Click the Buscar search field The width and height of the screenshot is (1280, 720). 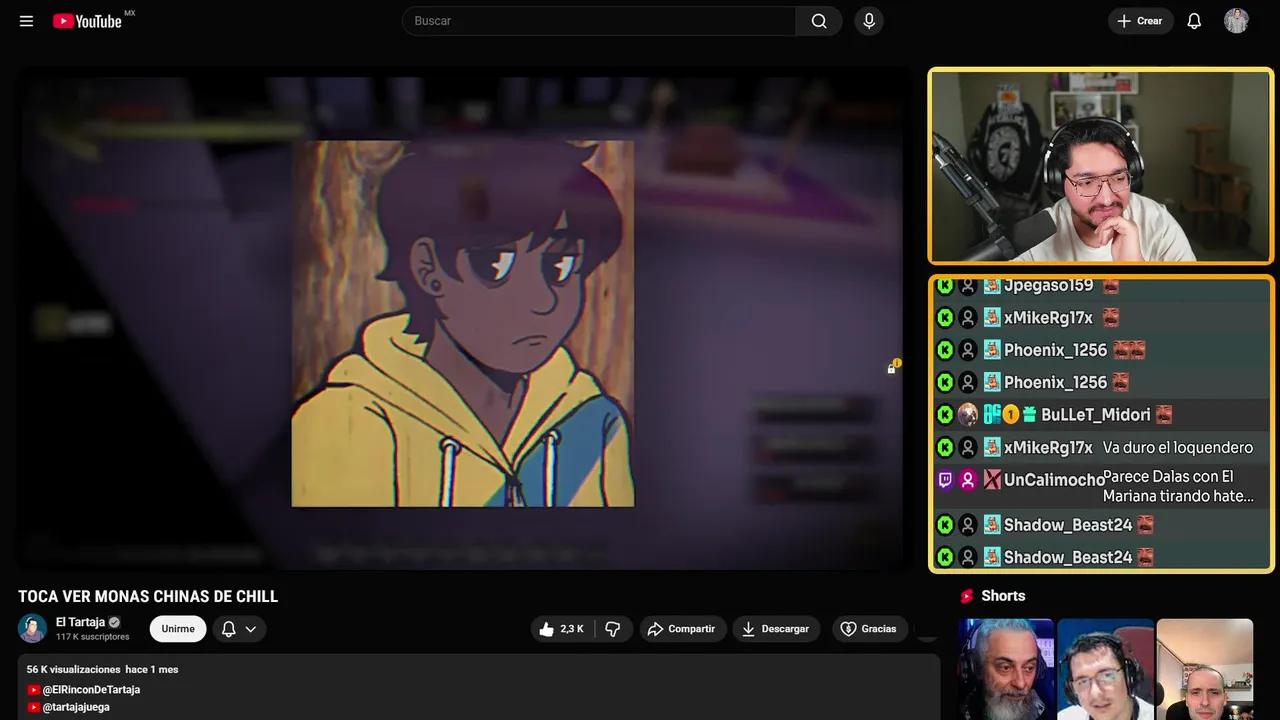click(x=599, y=21)
